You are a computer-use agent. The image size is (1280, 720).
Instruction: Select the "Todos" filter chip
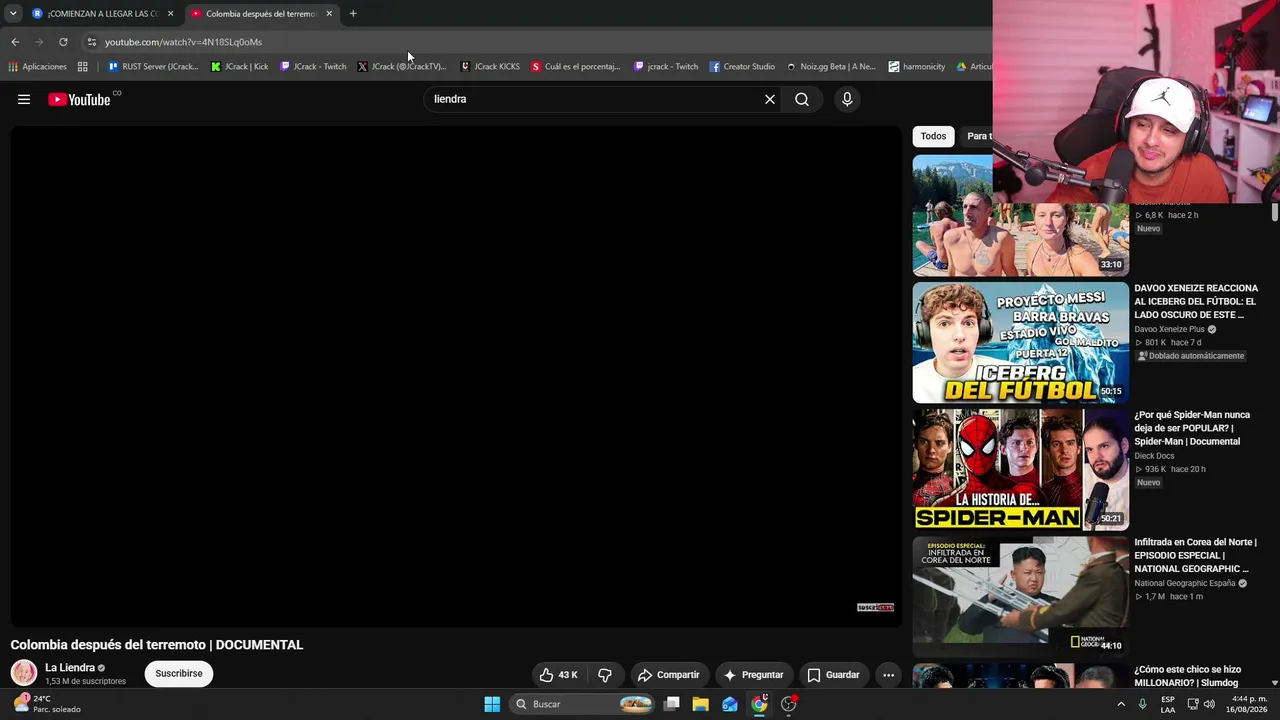click(x=933, y=136)
